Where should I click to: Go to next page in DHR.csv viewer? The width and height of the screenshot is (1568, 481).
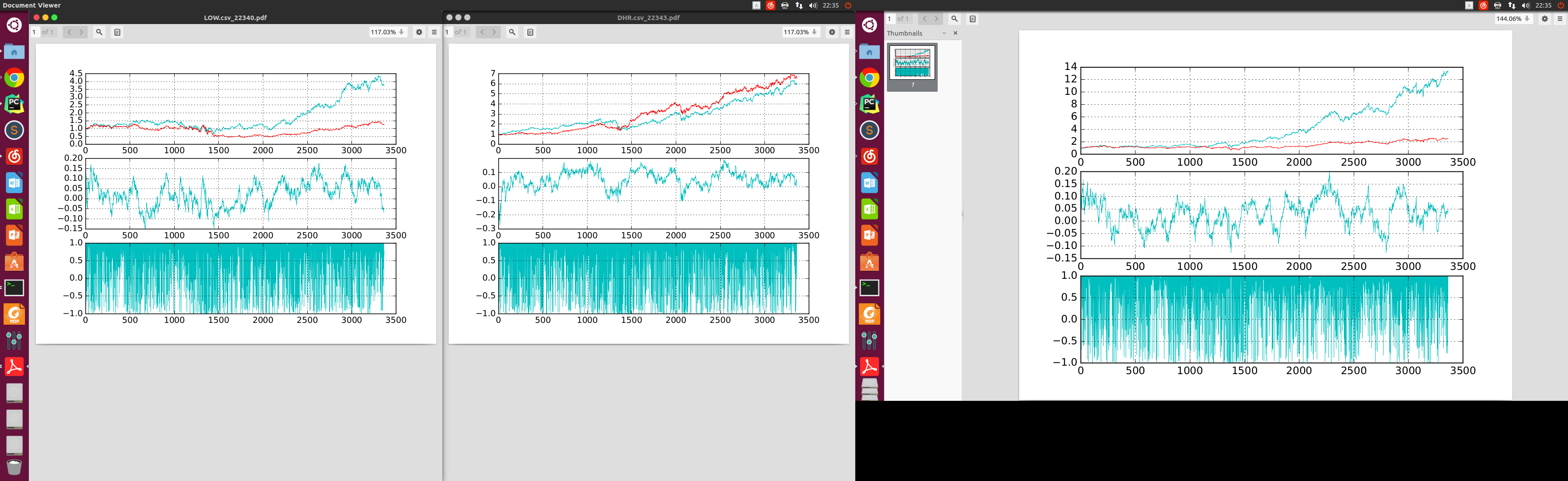point(494,32)
